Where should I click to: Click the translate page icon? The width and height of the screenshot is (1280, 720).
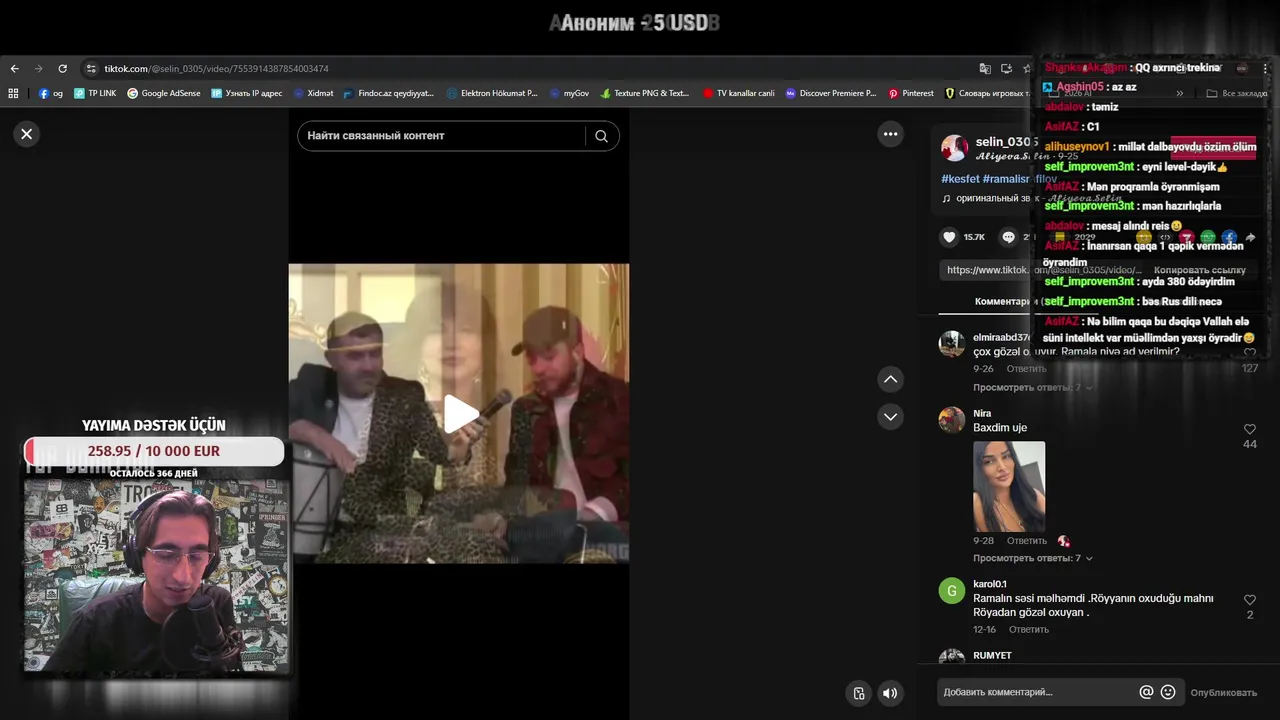tap(985, 69)
